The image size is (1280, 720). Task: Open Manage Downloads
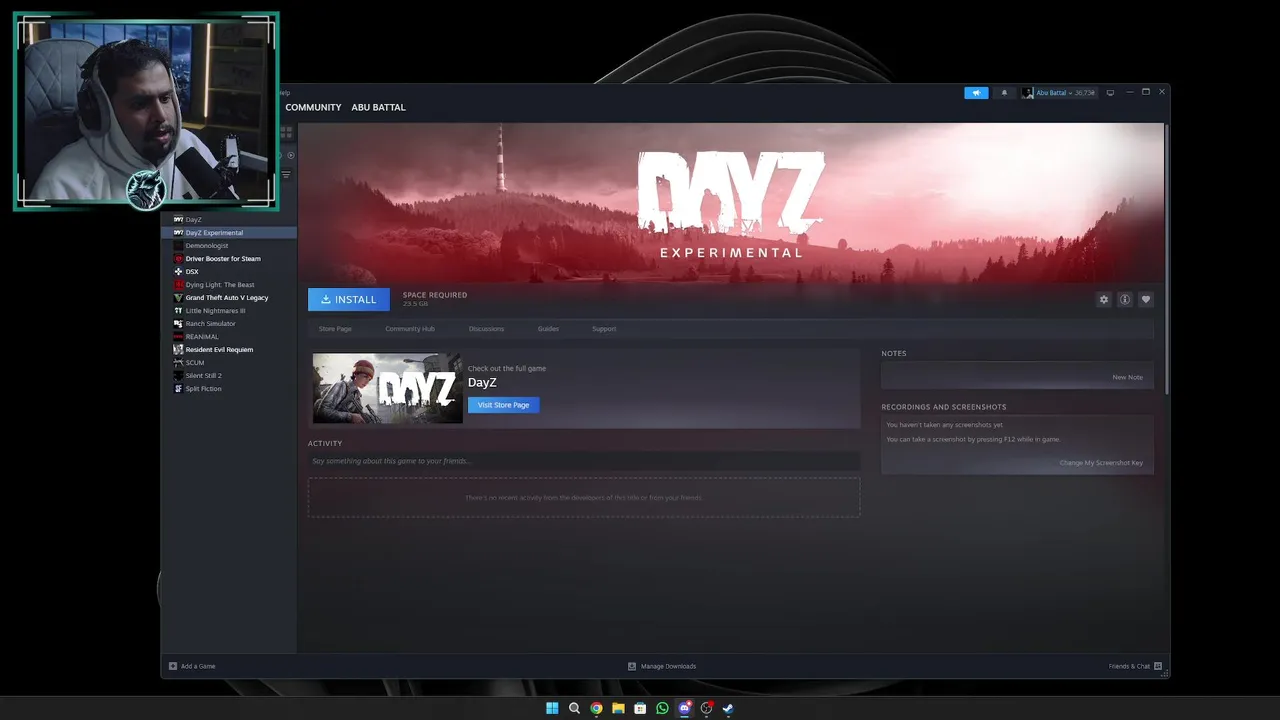pyautogui.click(x=662, y=666)
